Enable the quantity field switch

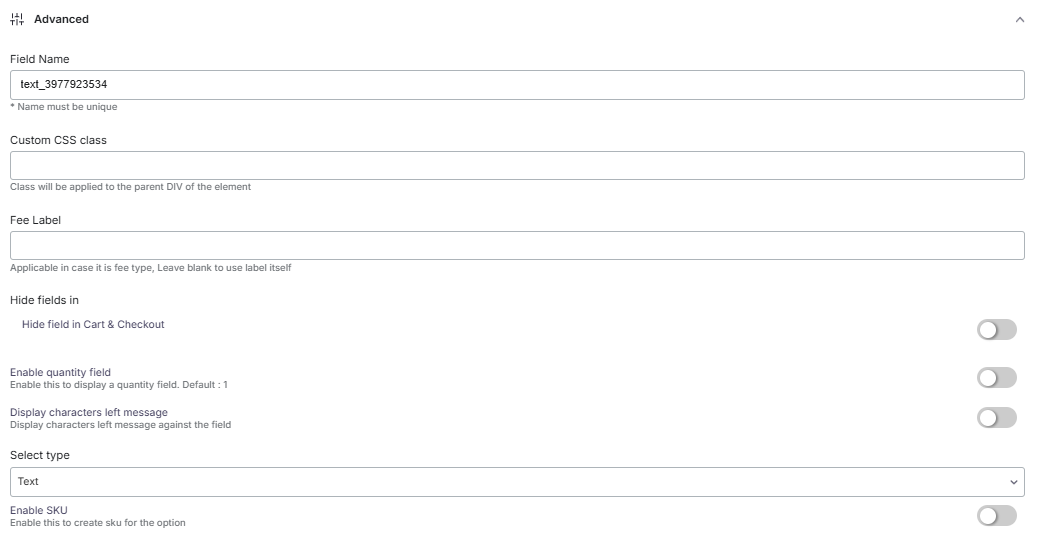pos(996,378)
